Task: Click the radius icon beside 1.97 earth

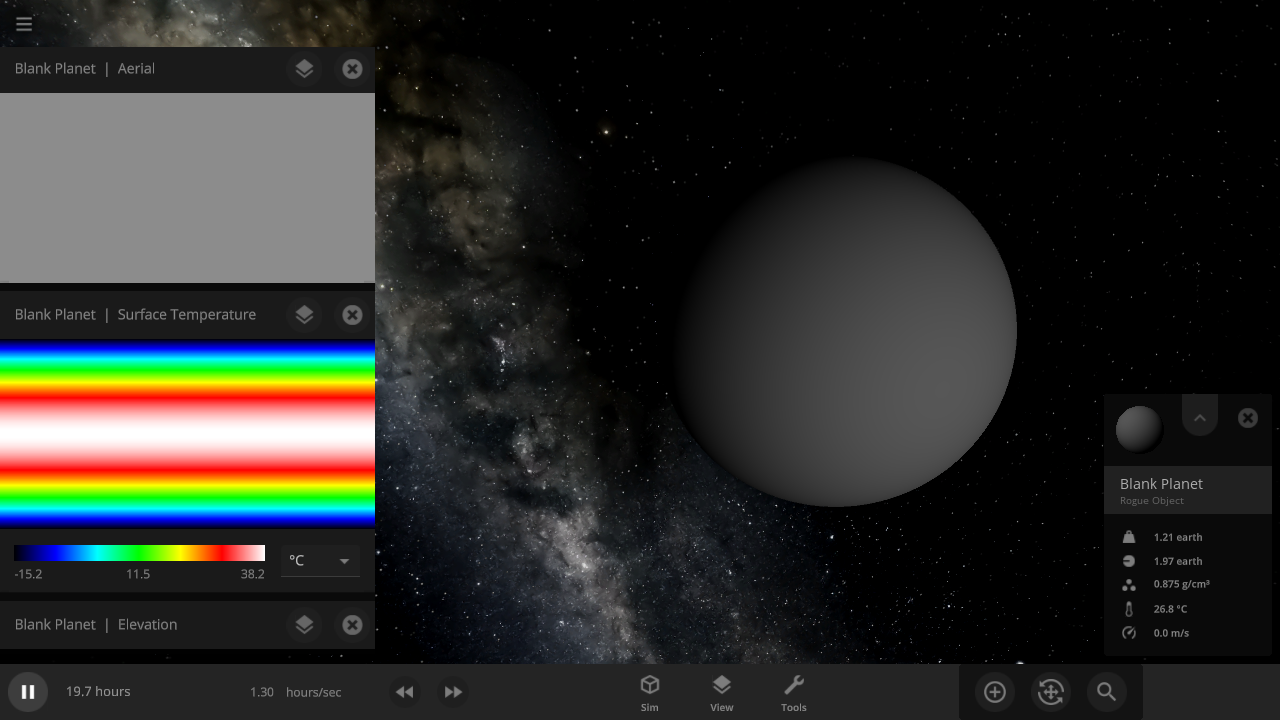Action: (x=1129, y=561)
